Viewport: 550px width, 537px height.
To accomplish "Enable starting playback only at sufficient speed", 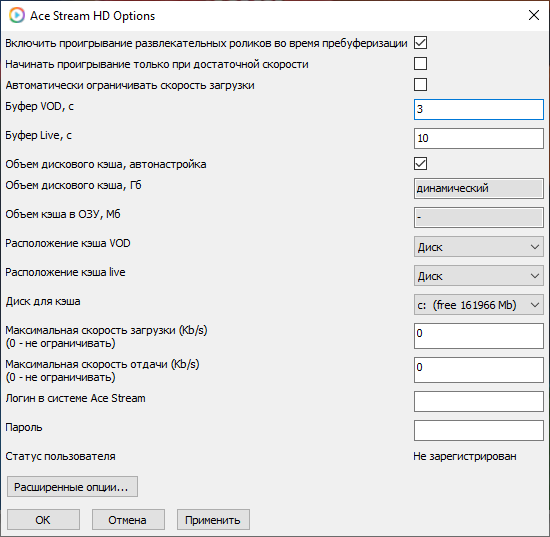I will [x=420, y=64].
